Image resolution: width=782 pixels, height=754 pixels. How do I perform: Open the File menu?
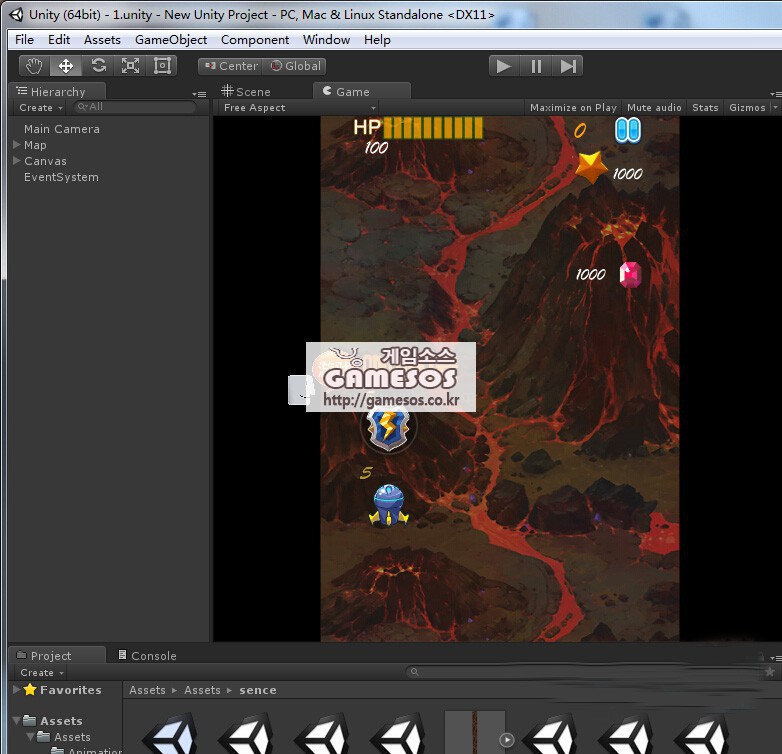24,40
